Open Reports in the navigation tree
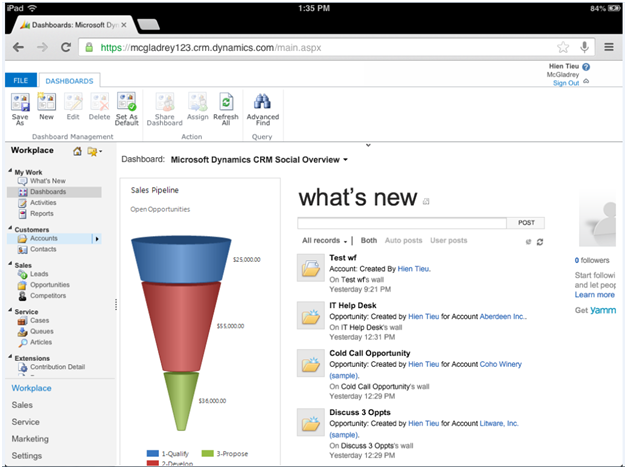The height and width of the screenshot is (469, 627). (42, 214)
